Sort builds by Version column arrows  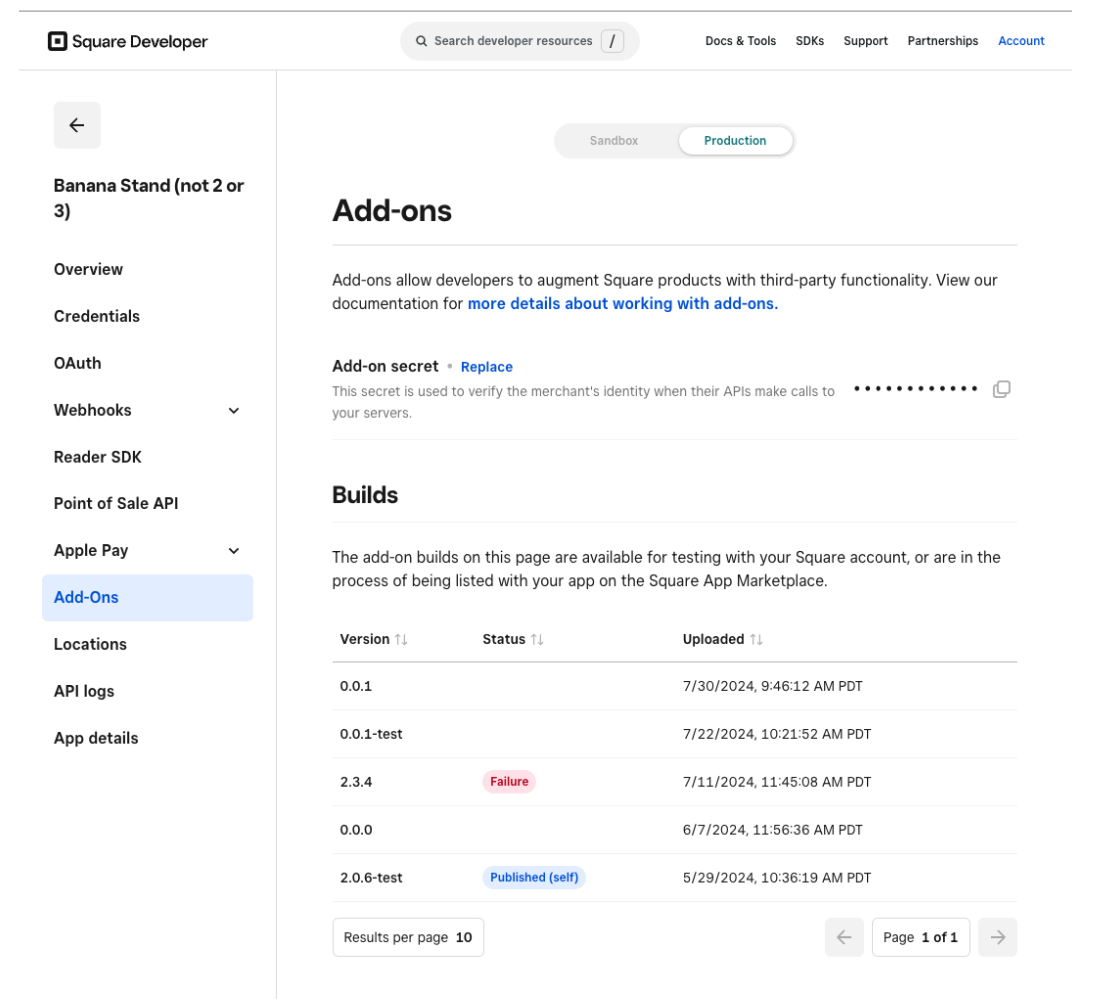[x=401, y=639]
